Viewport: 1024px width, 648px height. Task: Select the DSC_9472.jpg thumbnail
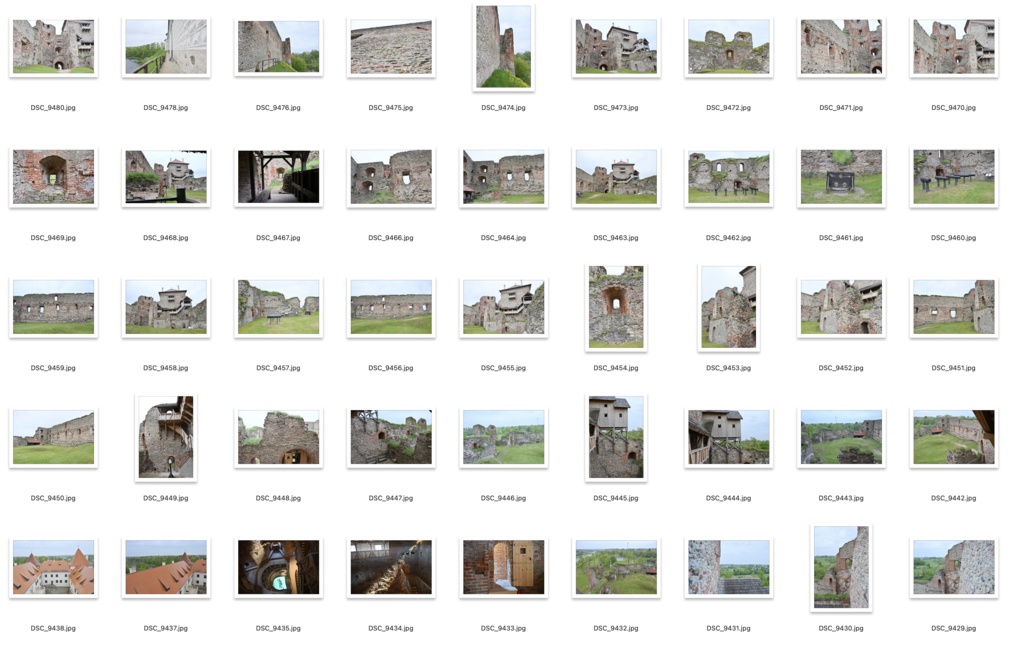(729, 46)
